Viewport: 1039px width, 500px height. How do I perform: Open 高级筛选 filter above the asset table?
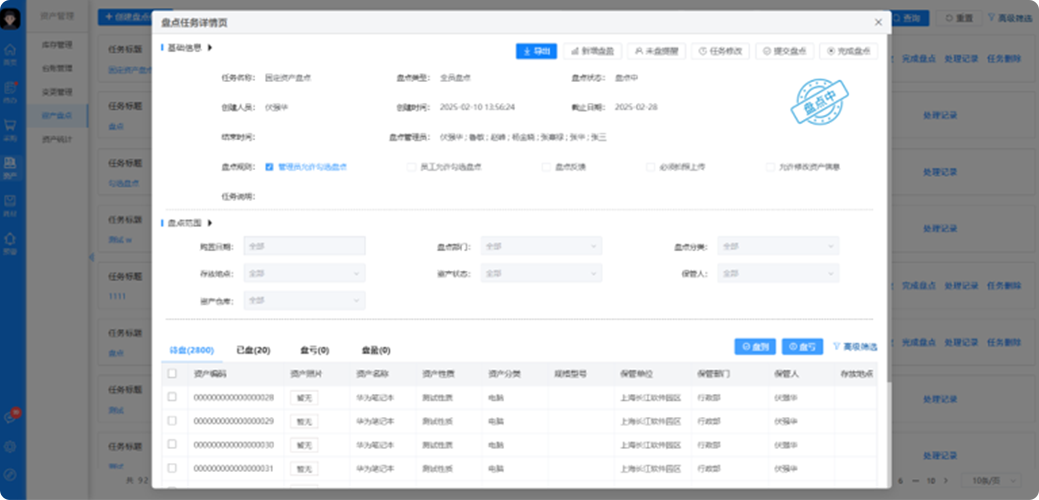855,347
